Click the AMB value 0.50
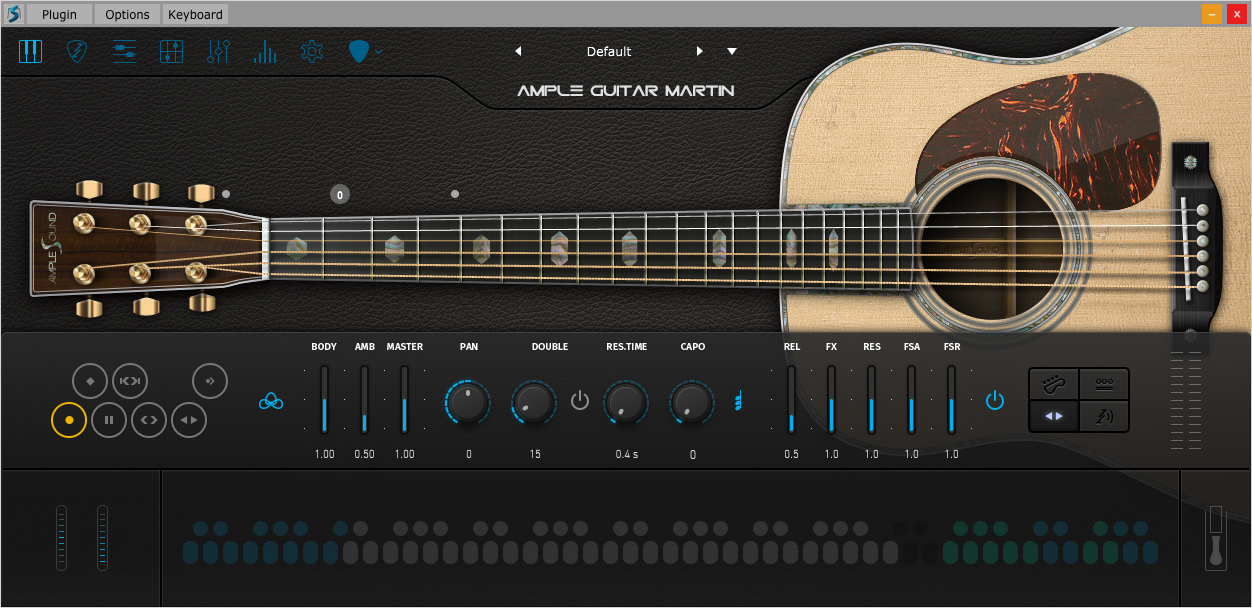The image size is (1252, 608). [x=364, y=454]
